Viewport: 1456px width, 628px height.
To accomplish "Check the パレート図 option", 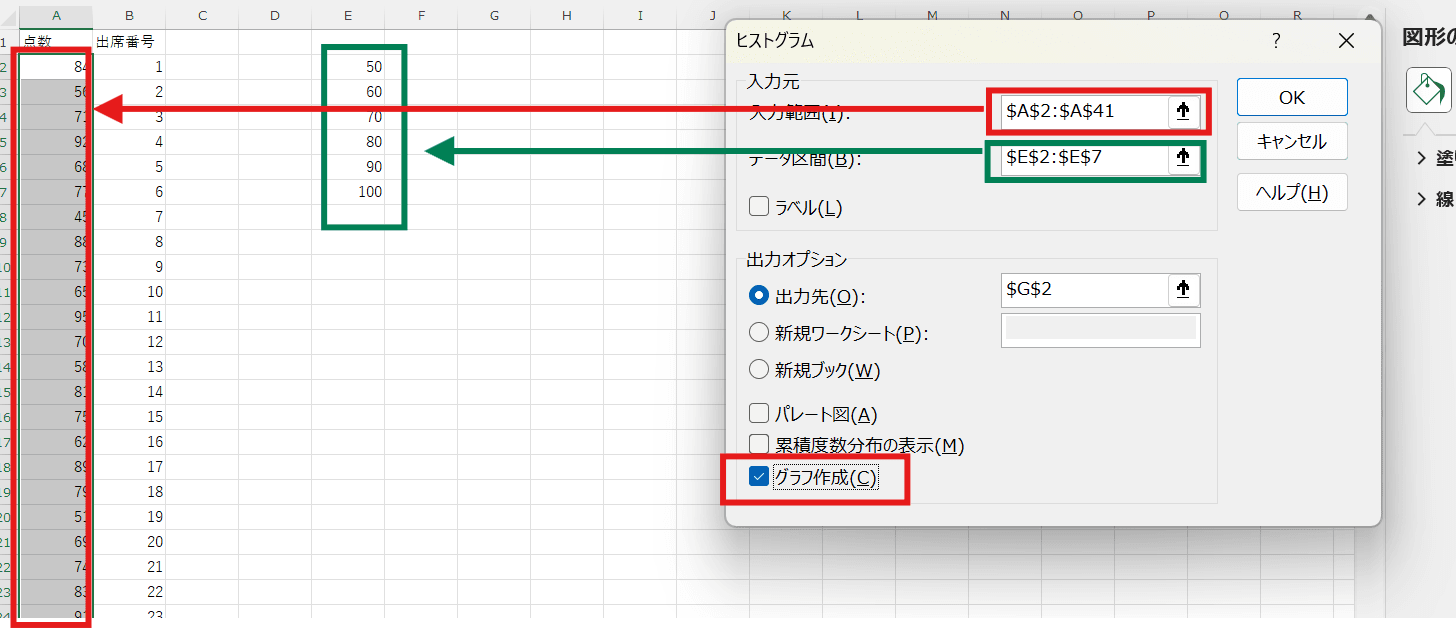I will (x=759, y=414).
